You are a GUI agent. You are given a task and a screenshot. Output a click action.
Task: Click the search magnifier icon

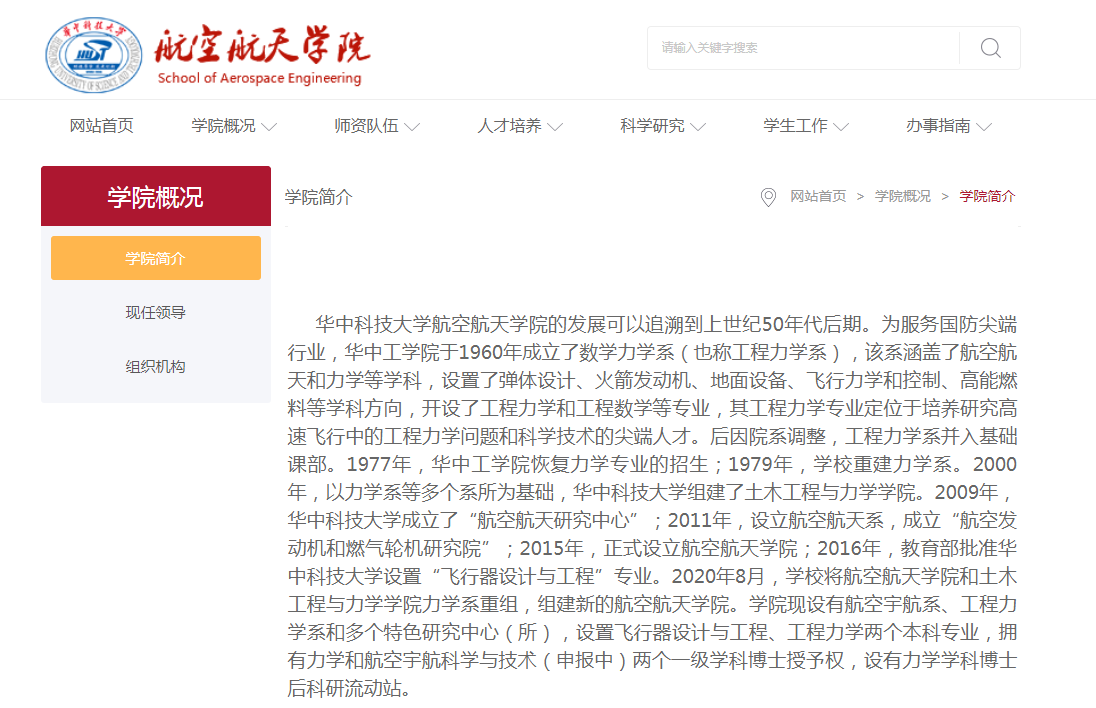pos(989,47)
